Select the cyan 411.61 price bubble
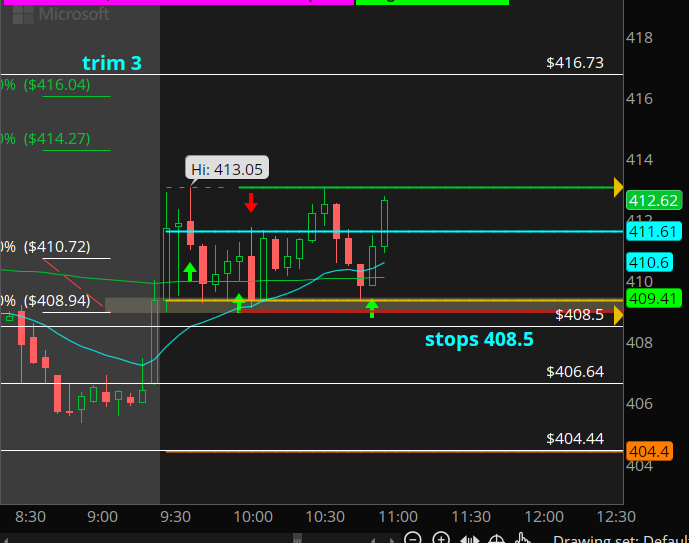The image size is (689, 543). point(654,232)
